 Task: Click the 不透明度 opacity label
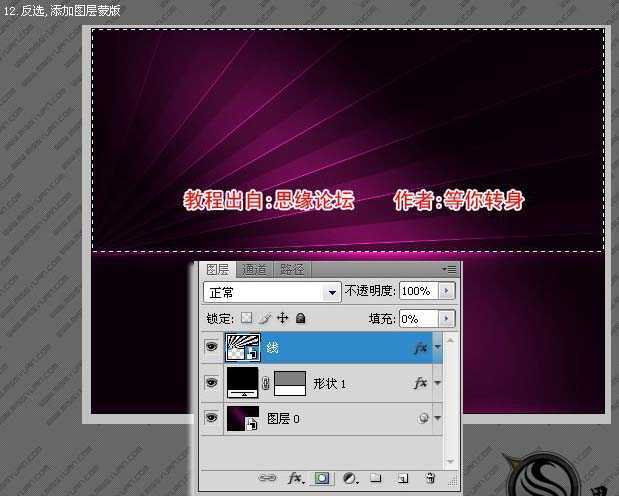pyautogui.click(x=370, y=291)
